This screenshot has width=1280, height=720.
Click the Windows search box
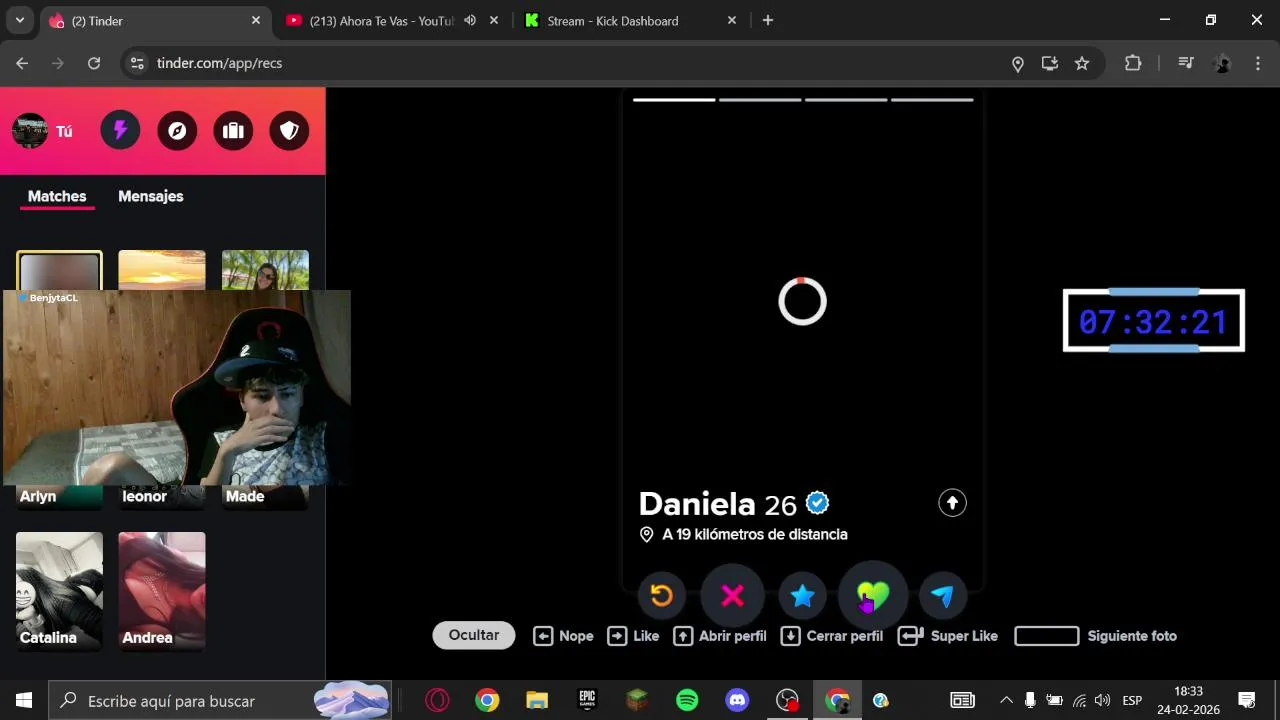coord(220,700)
